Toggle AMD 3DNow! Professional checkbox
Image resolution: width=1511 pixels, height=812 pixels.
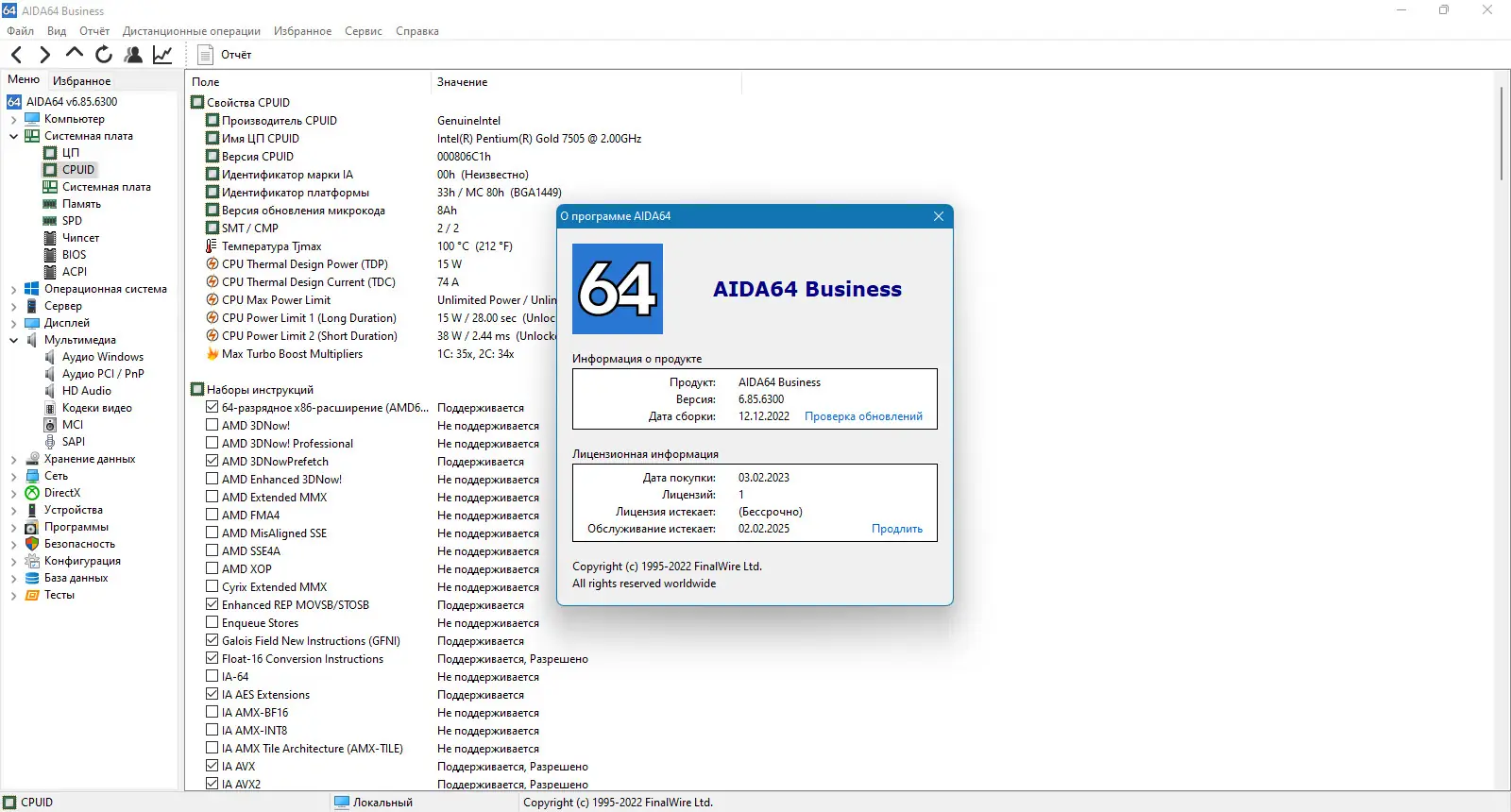[212, 444]
